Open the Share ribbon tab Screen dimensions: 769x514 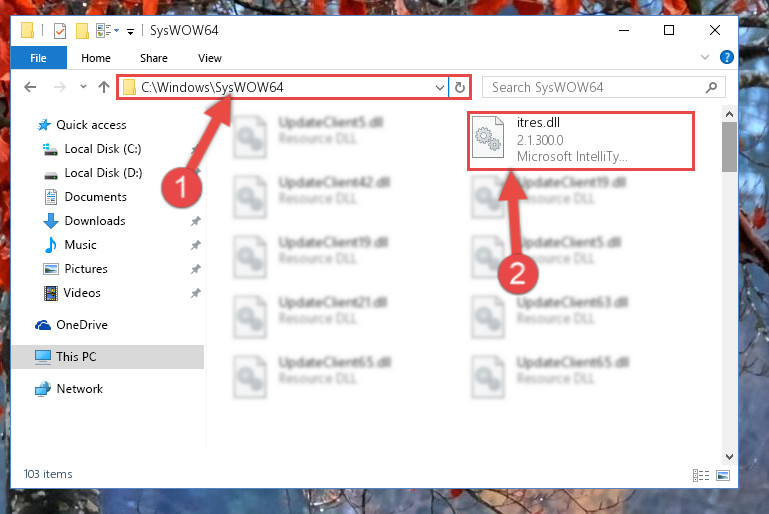[154, 58]
